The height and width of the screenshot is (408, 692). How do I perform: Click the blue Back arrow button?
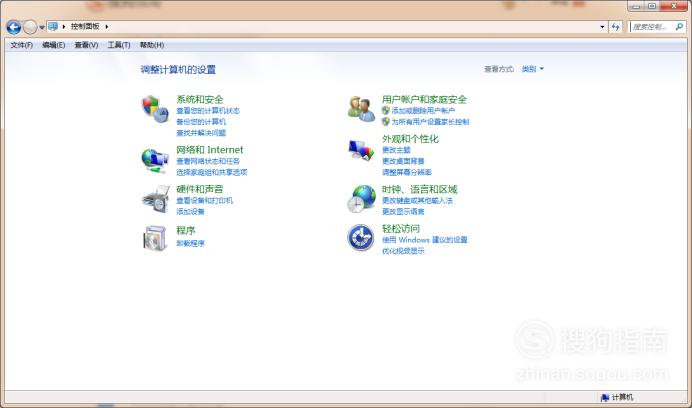click(x=14, y=27)
